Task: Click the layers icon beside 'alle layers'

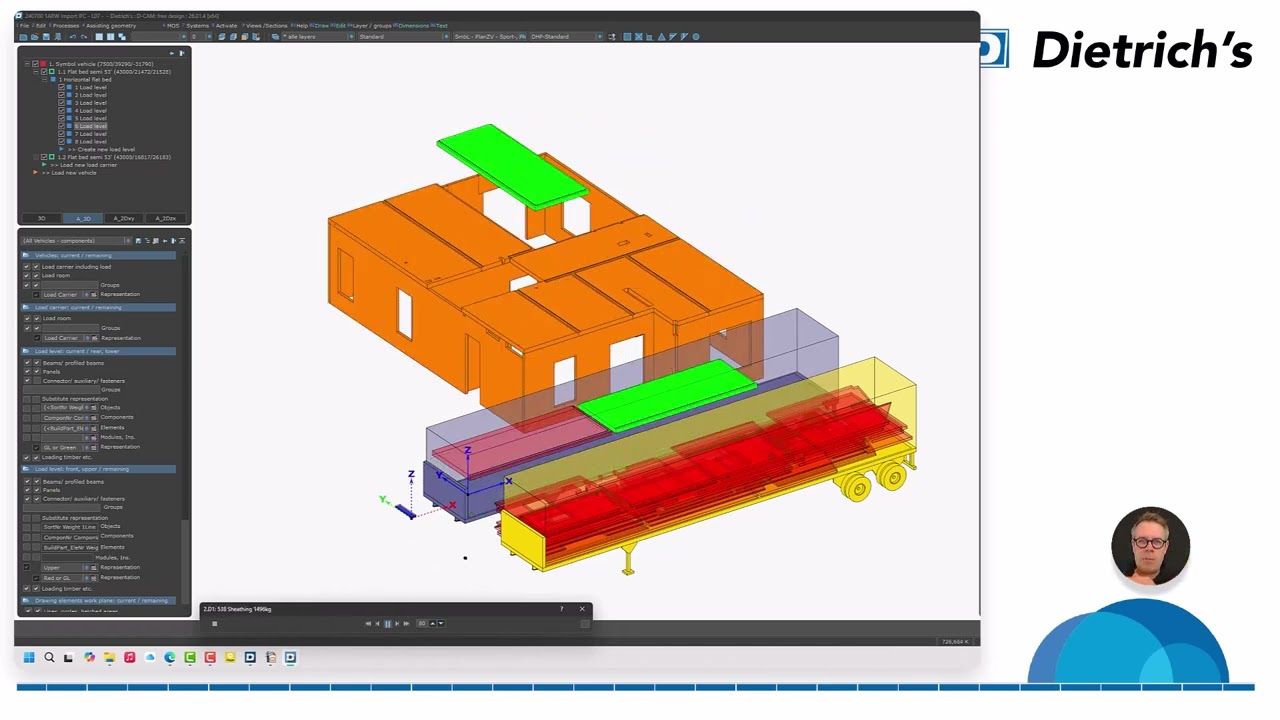Action: (275, 37)
